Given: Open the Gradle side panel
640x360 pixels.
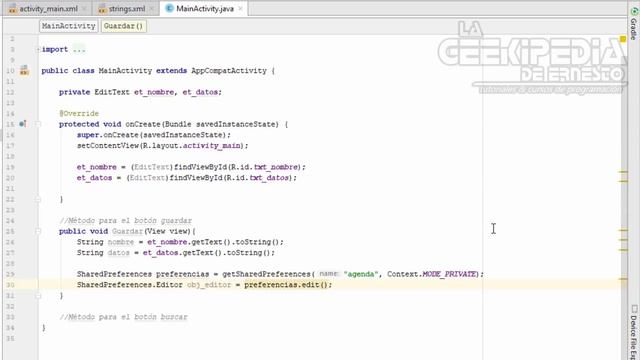Looking at the screenshot, I should [634, 24].
